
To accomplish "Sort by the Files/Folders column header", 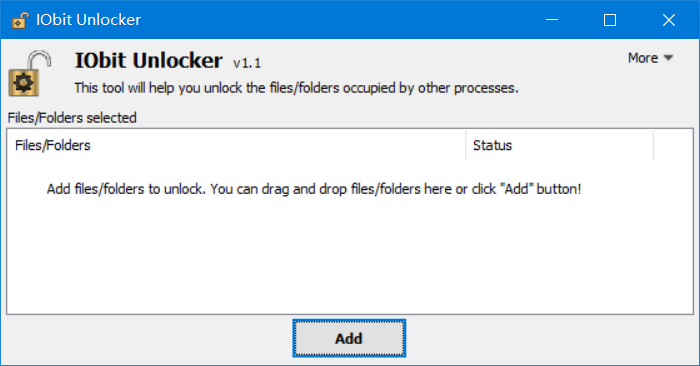I will click(236, 145).
